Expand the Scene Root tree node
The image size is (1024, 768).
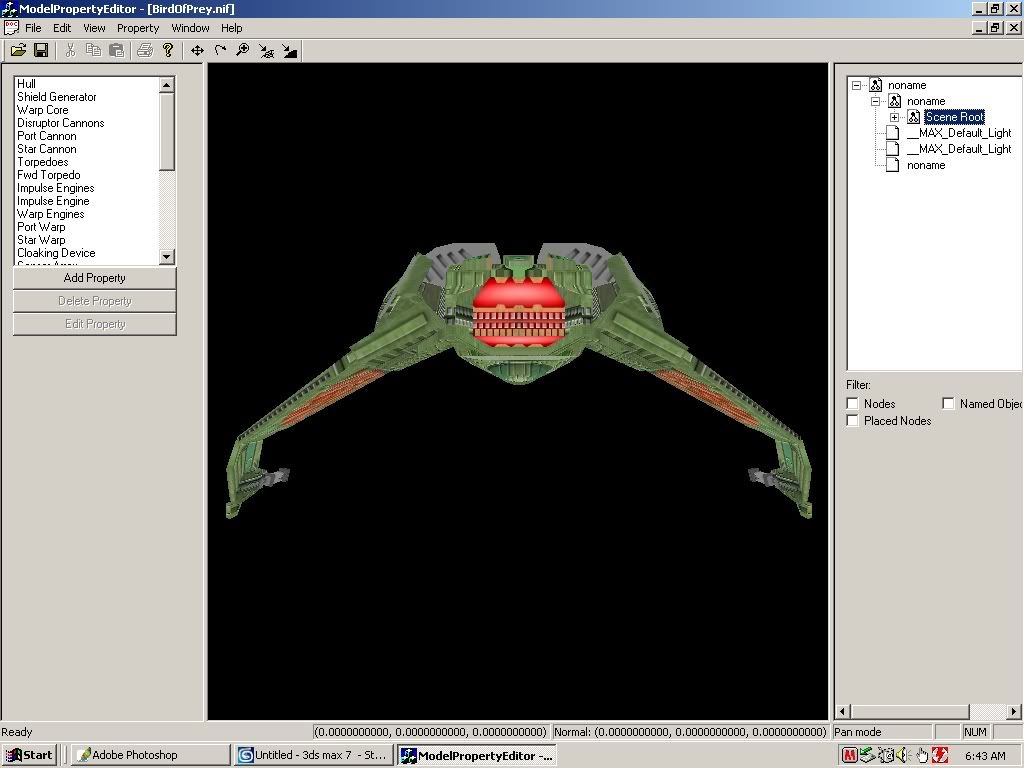pos(895,117)
